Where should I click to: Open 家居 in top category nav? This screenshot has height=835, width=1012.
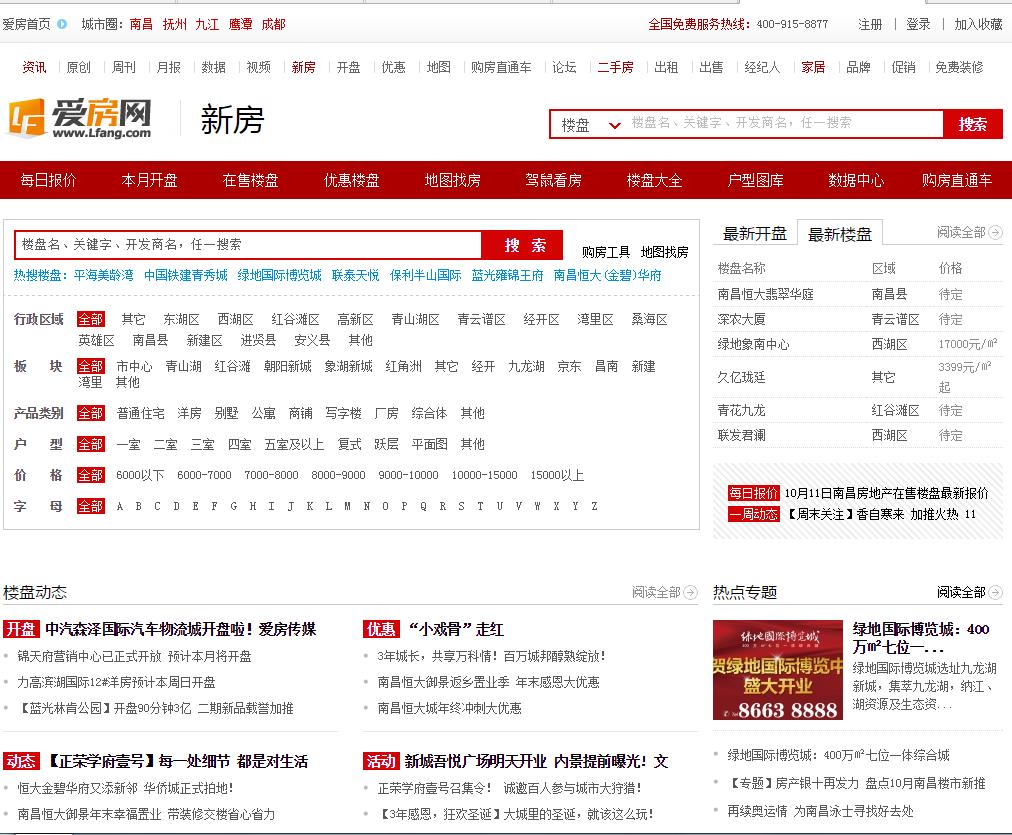(813, 67)
